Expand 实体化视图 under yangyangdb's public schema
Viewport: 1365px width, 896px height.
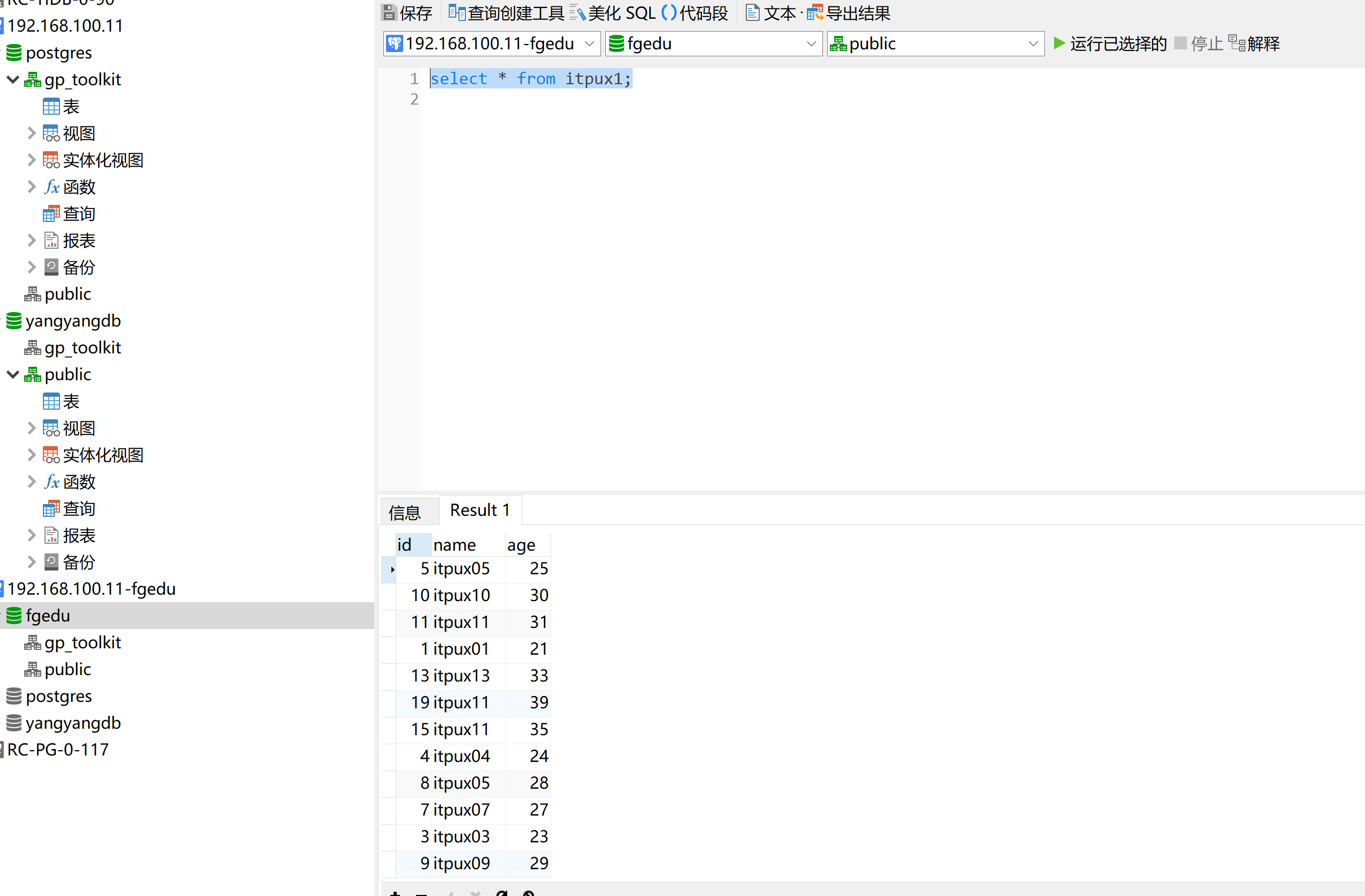pyautogui.click(x=32, y=455)
